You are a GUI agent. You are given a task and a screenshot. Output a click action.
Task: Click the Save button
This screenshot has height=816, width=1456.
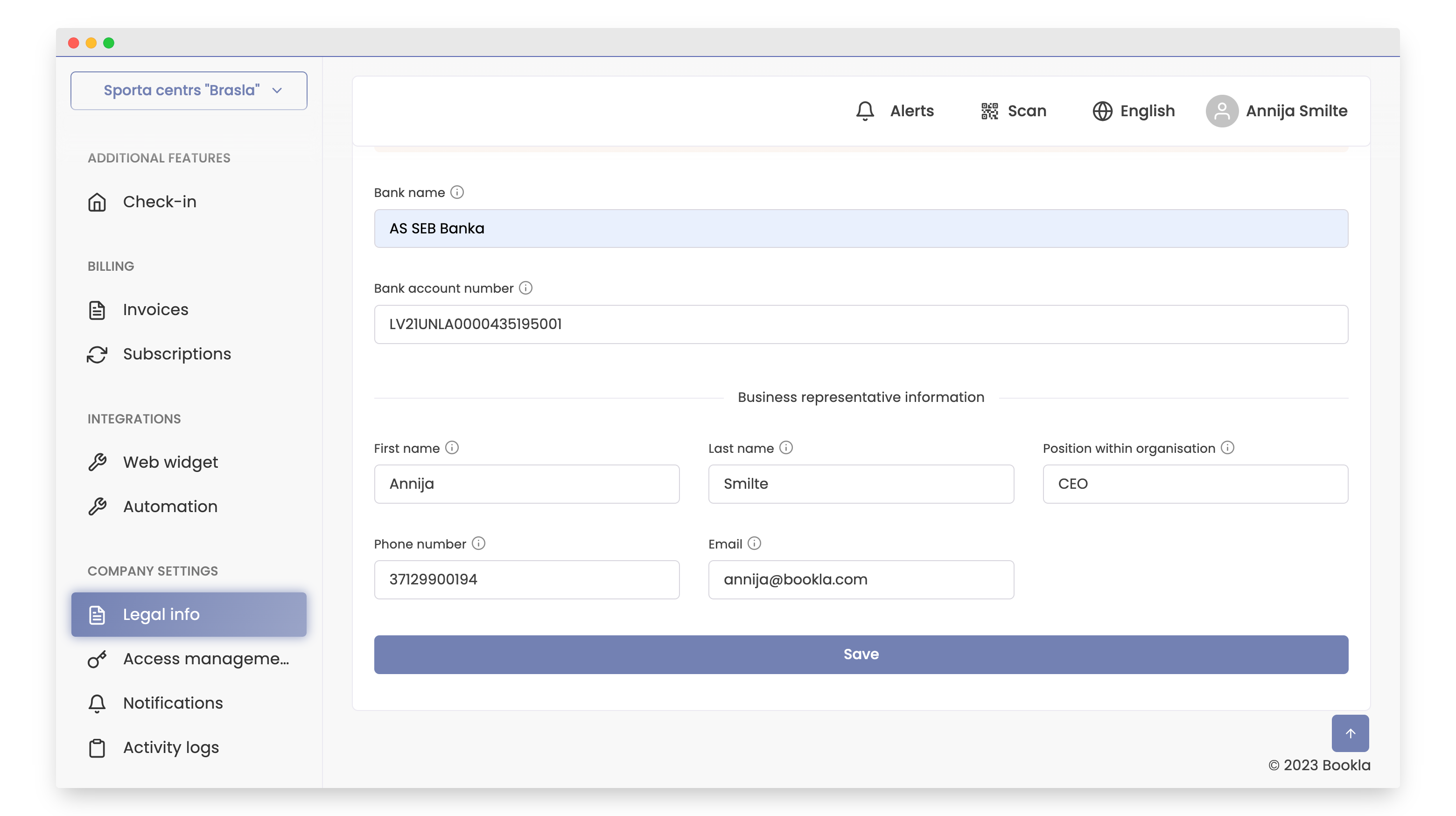[860, 654]
